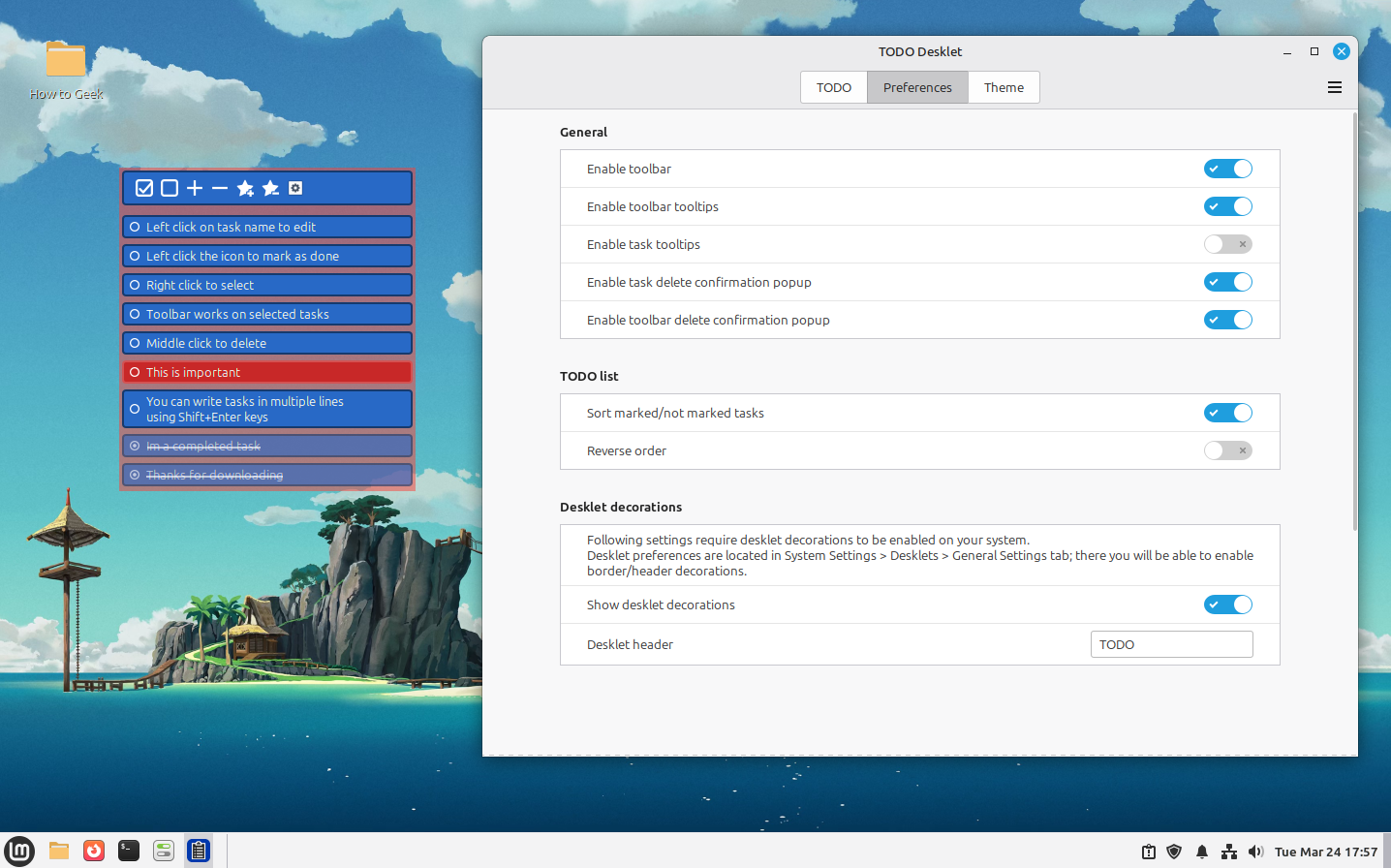This screenshot has width=1391, height=868.
Task: Disable Enable toolbar tooltips switch
Action: tap(1228, 206)
